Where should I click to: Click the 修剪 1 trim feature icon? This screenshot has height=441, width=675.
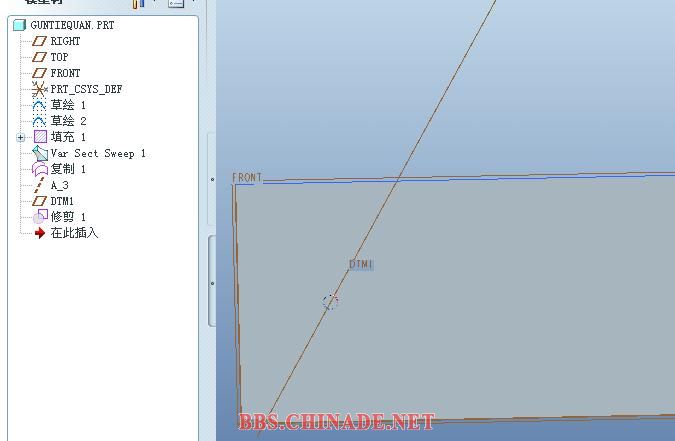(40, 217)
